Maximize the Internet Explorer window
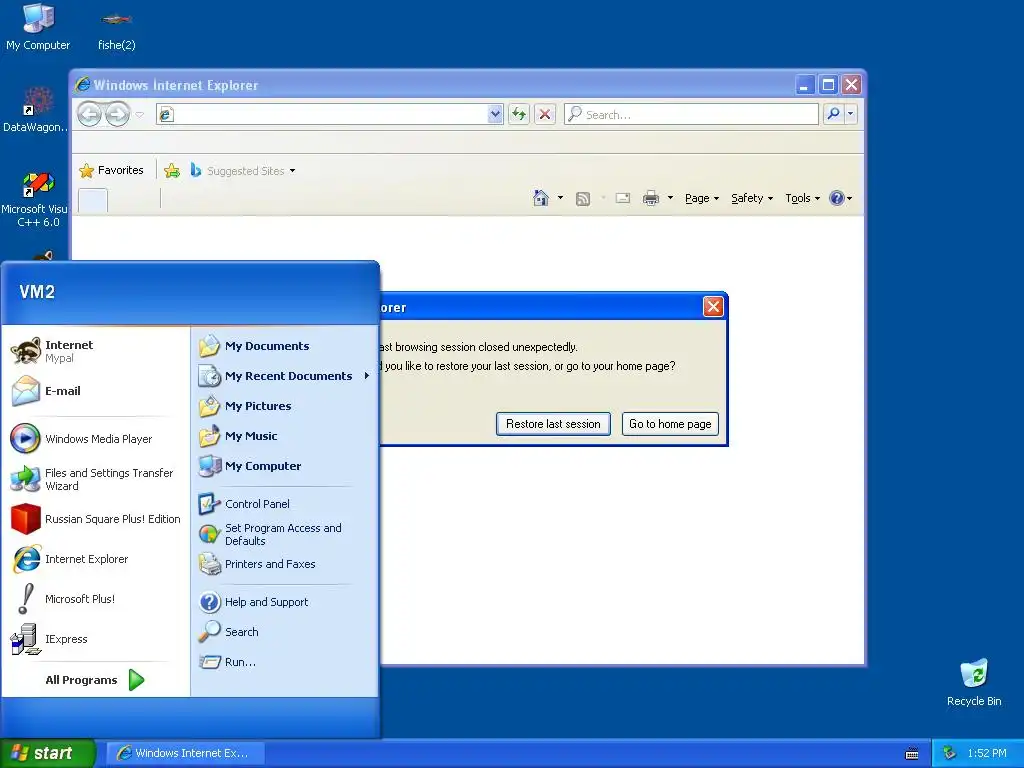Image resolution: width=1024 pixels, height=768 pixels. click(x=828, y=85)
